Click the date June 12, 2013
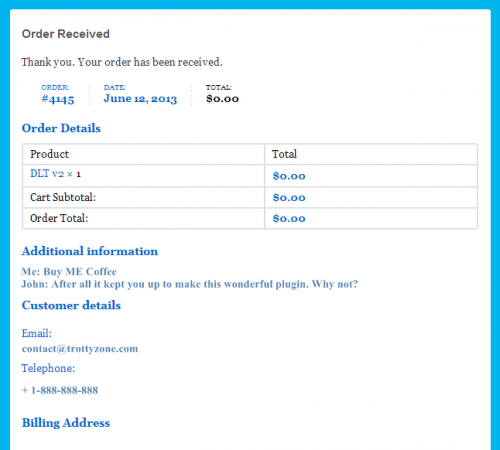 coord(140,99)
